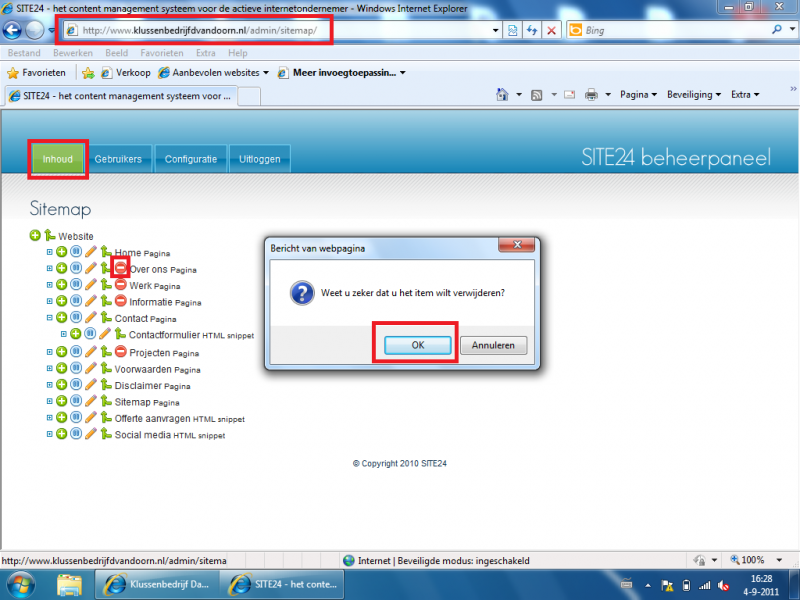Collapse the Contact tree node
Viewport: 800px width, 600px height.
[x=49, y=318]
